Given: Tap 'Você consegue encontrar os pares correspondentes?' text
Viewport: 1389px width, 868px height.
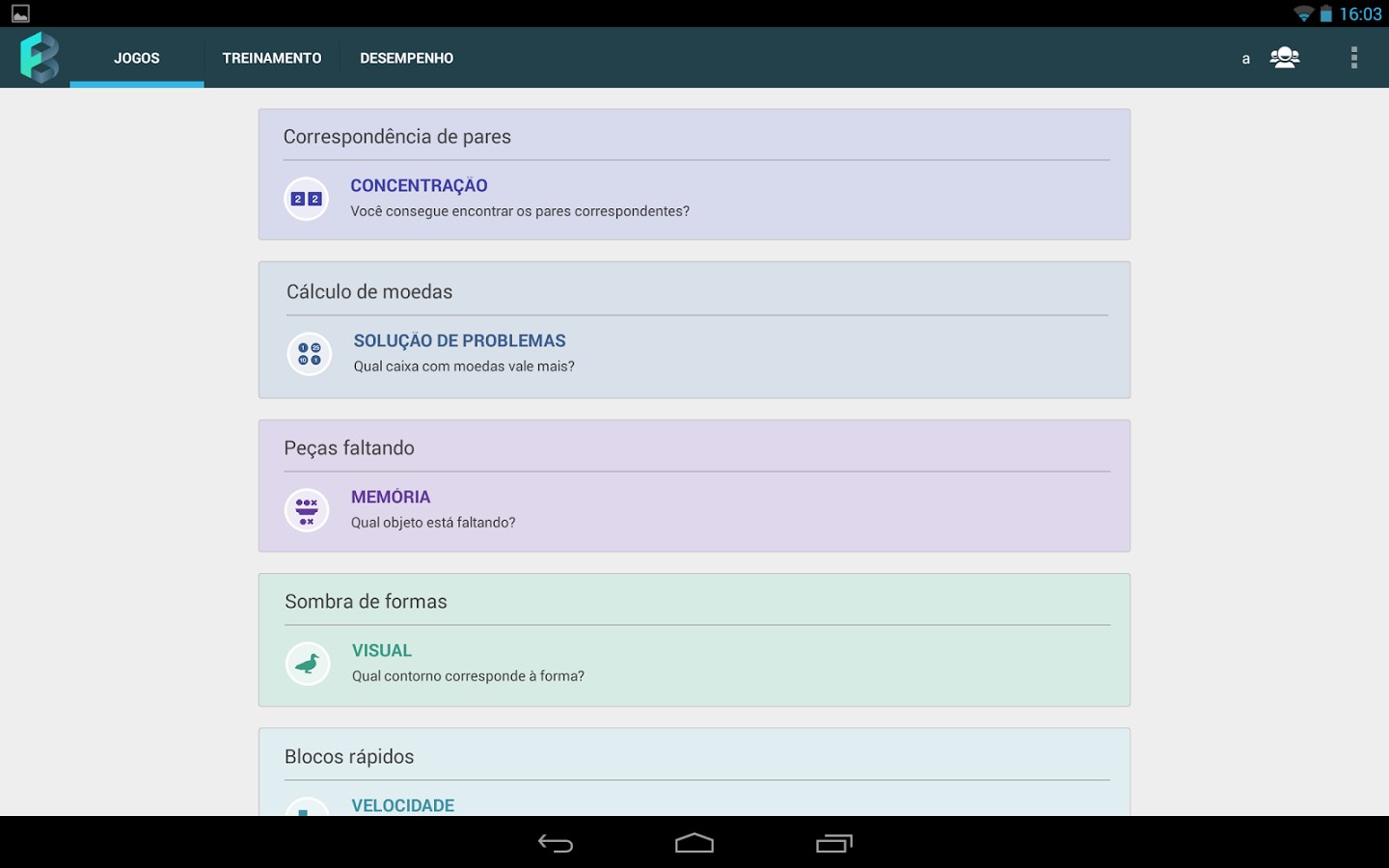Looking at the screenshot, I should click(x=520, y=211).
